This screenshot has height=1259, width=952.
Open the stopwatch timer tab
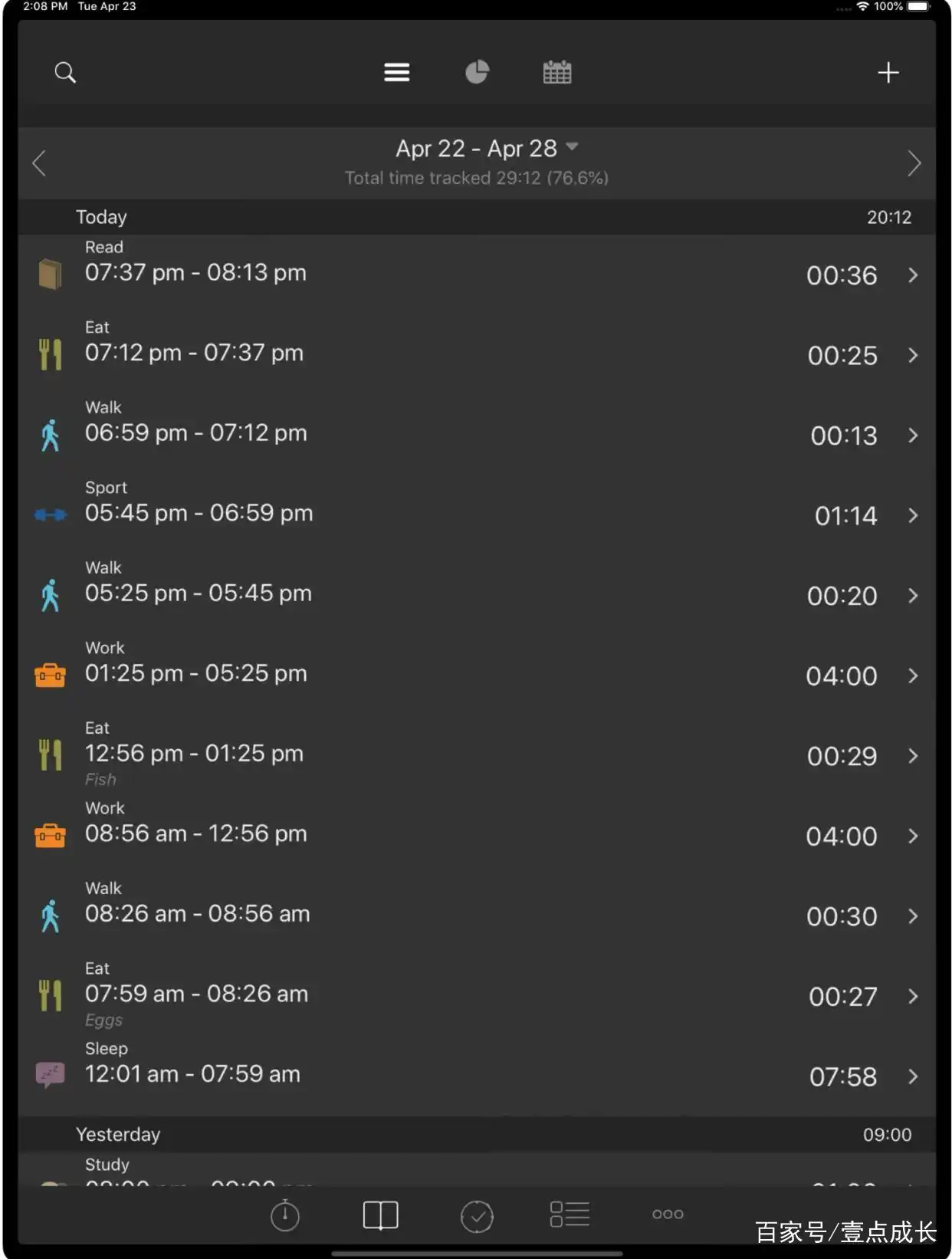[285, 1215]
